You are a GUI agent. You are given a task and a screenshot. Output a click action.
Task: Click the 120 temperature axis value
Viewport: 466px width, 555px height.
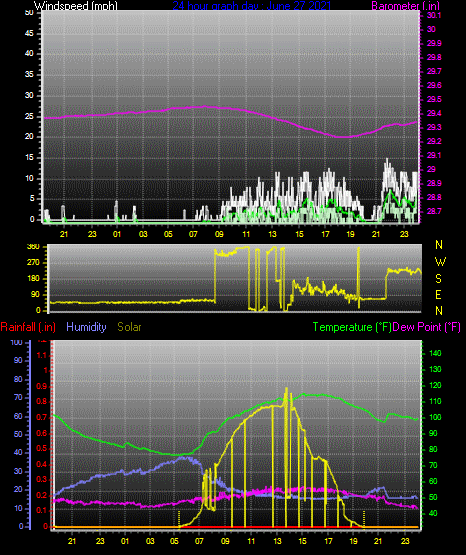[x=435, y=385]
